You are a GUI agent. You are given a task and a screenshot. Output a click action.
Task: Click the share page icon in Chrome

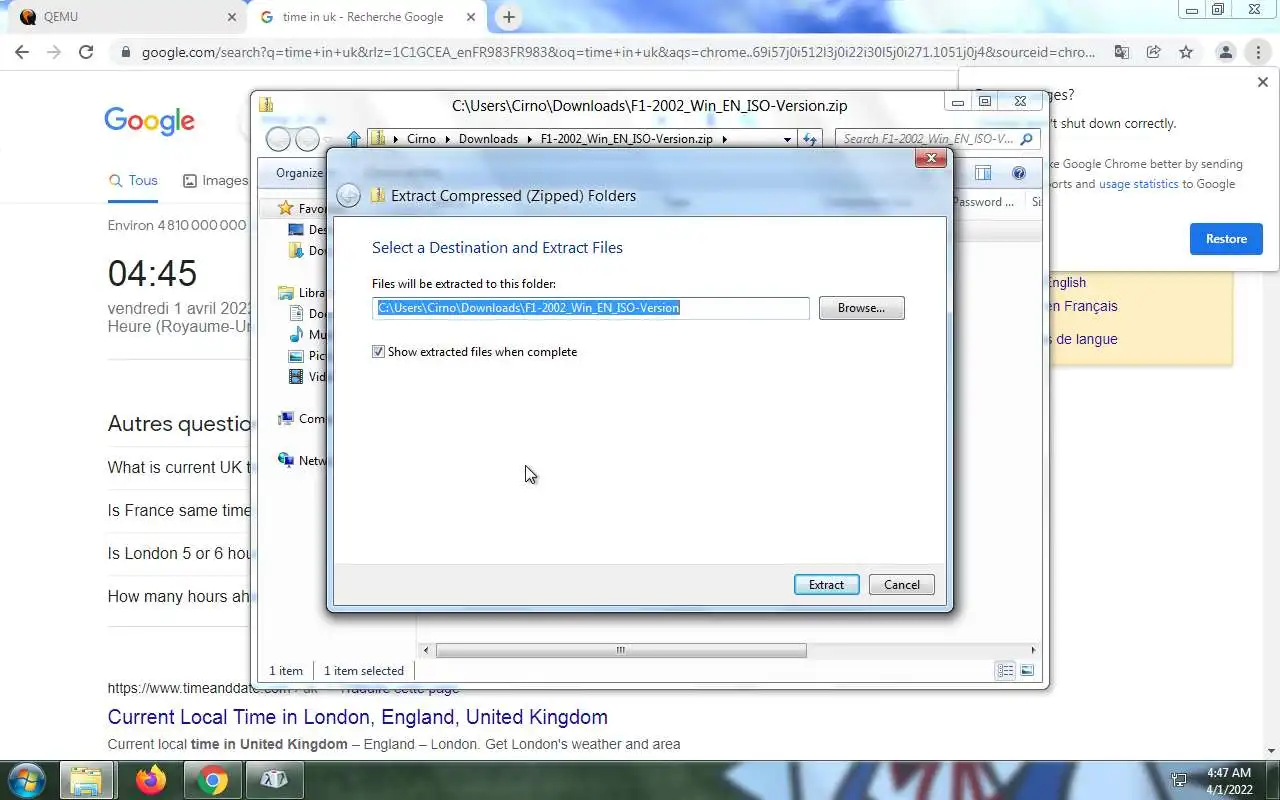[1154, 52]
